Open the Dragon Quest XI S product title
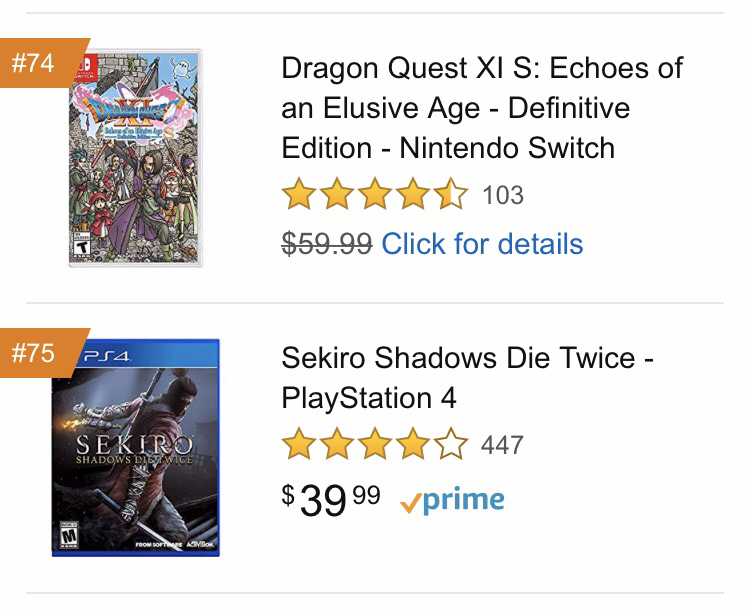 pyautogui.click(x=482, y=108)
